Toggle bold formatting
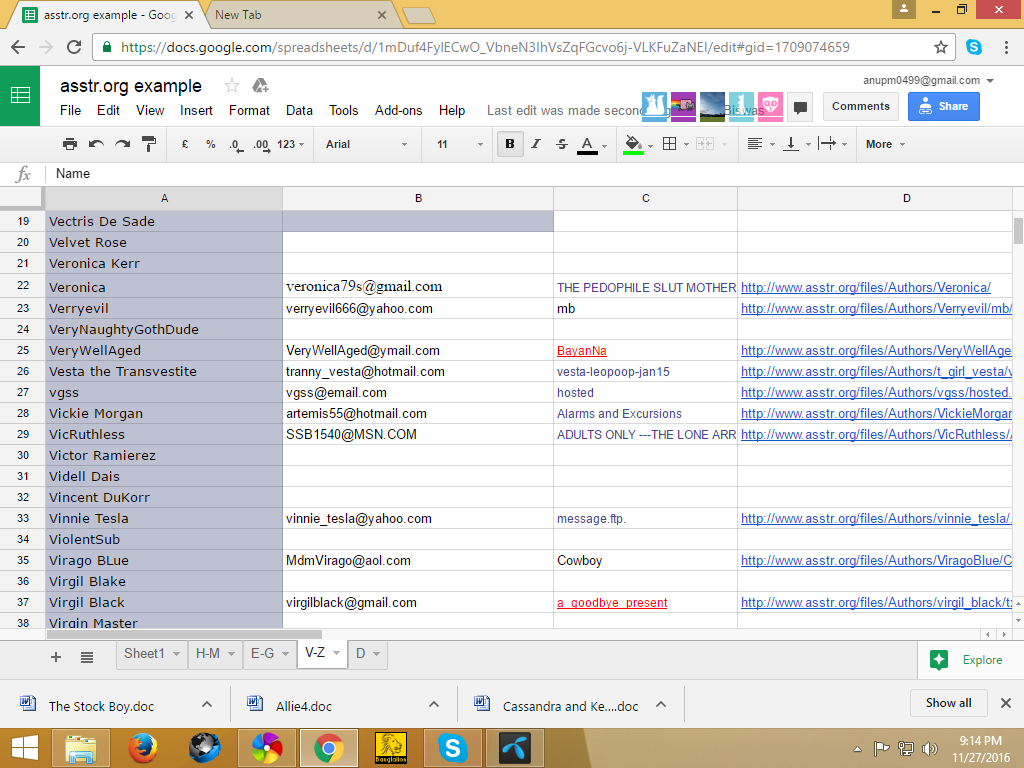Viewport: 1024px width, 768px height. pyautogui.click(x=510, y=144)
